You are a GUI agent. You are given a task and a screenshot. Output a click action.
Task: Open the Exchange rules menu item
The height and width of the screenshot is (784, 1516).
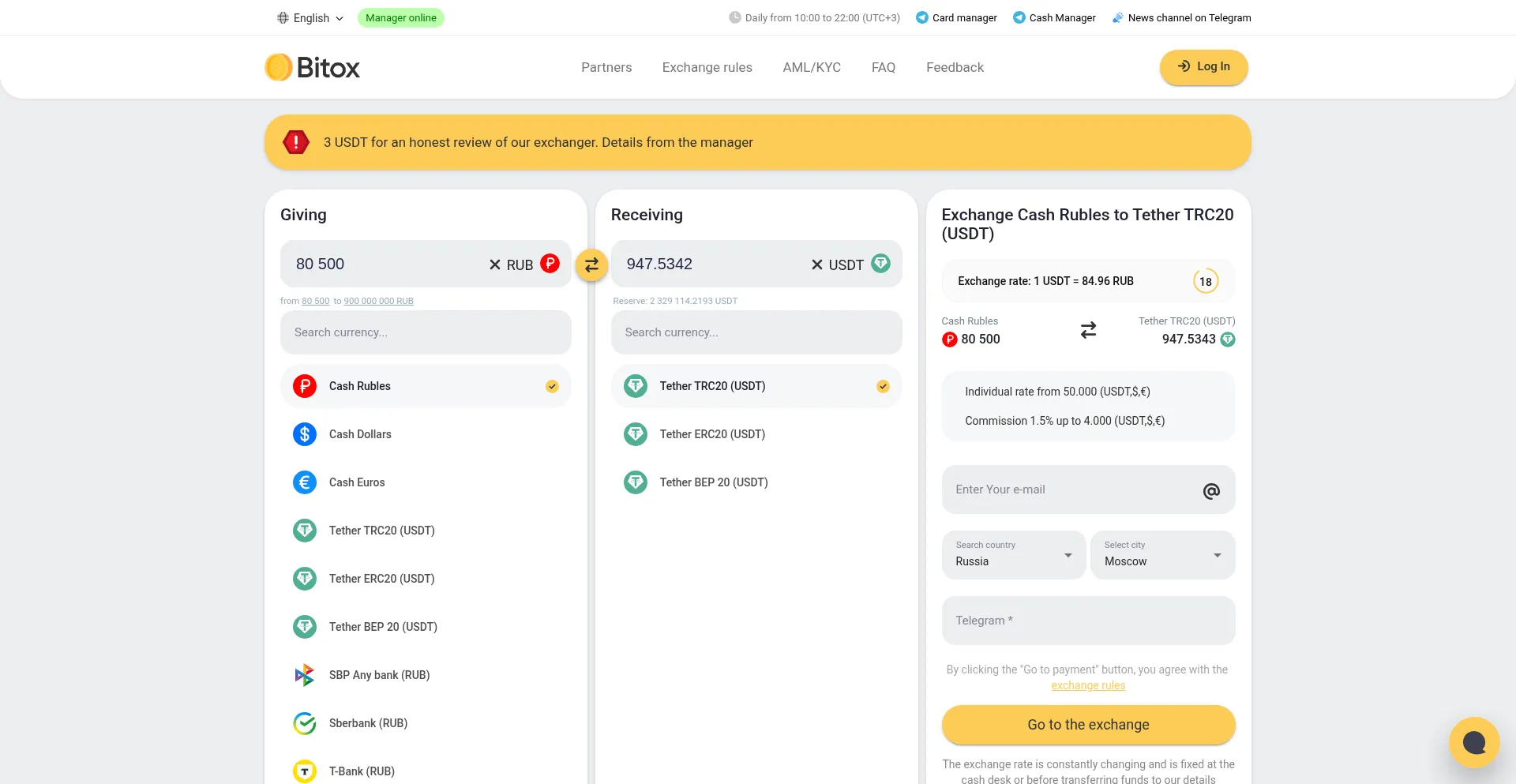[707, 68]
